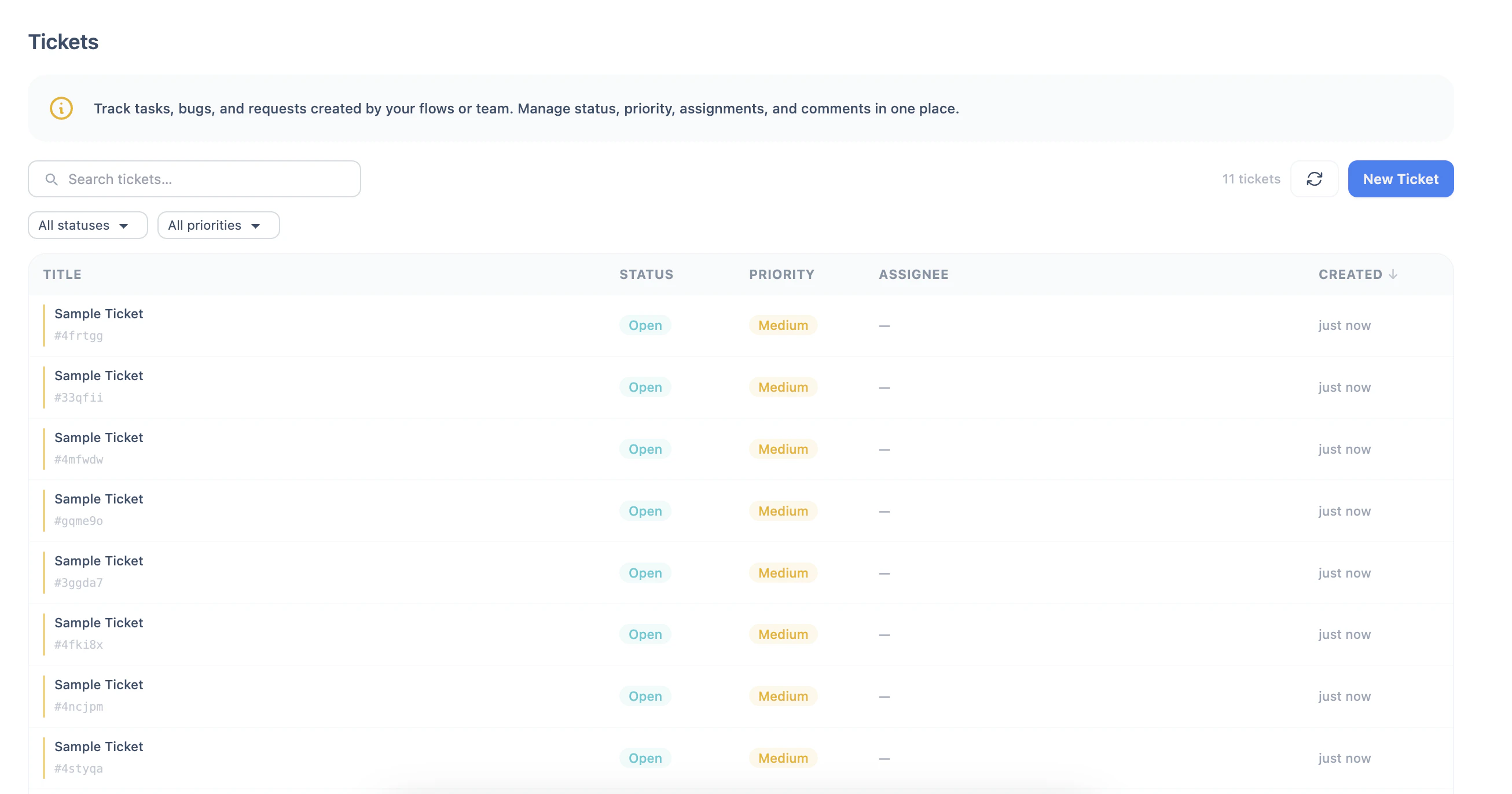This screenshot has height=794, width=1512.
Task: Open the All statuses dropdown
Action: click(x=87, y=225)
